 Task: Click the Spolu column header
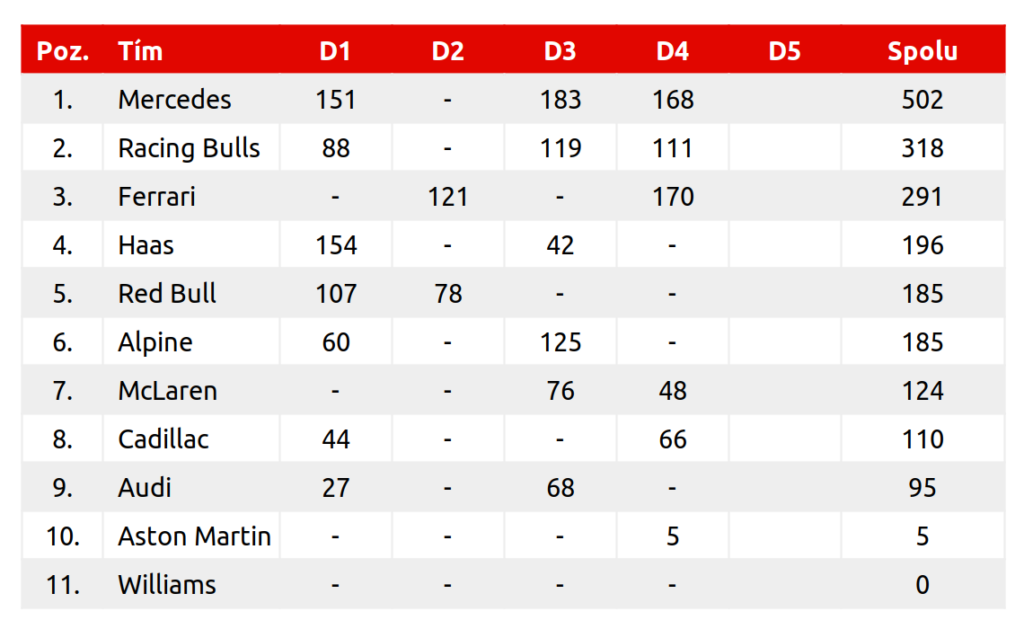click(922, 51)
